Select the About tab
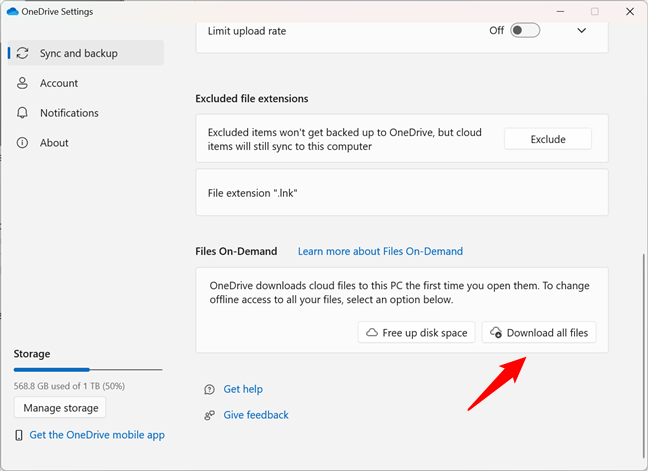 54,143
